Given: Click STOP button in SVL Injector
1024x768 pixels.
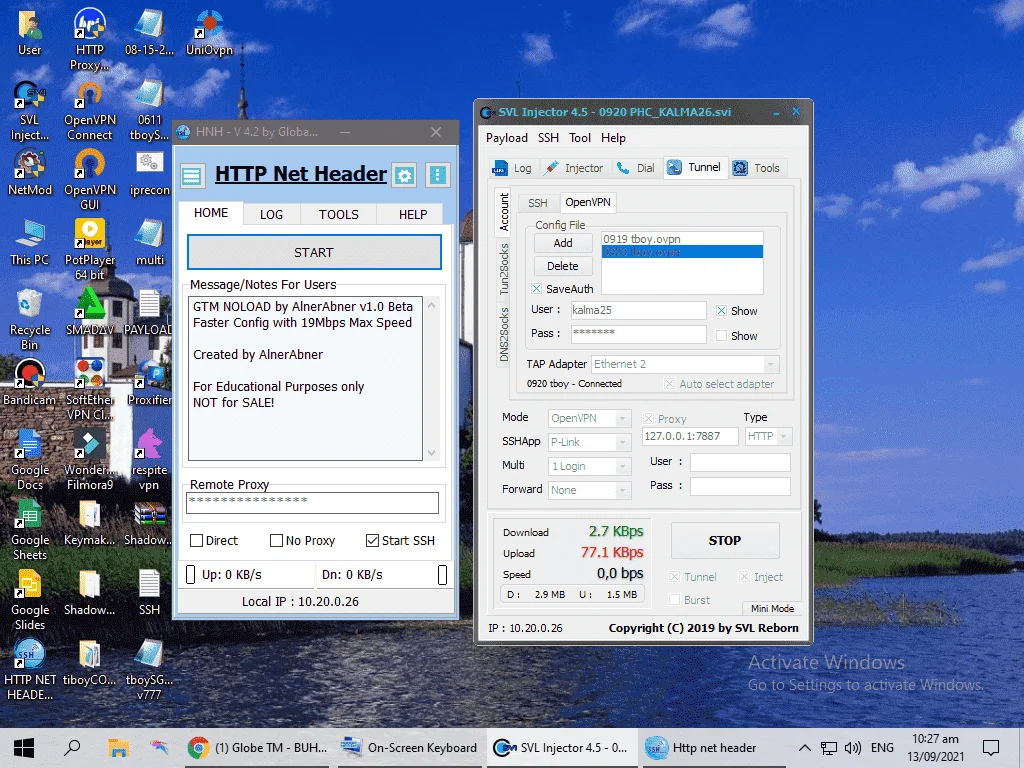Looking at the screenshot, I should (x=725, y=541).
